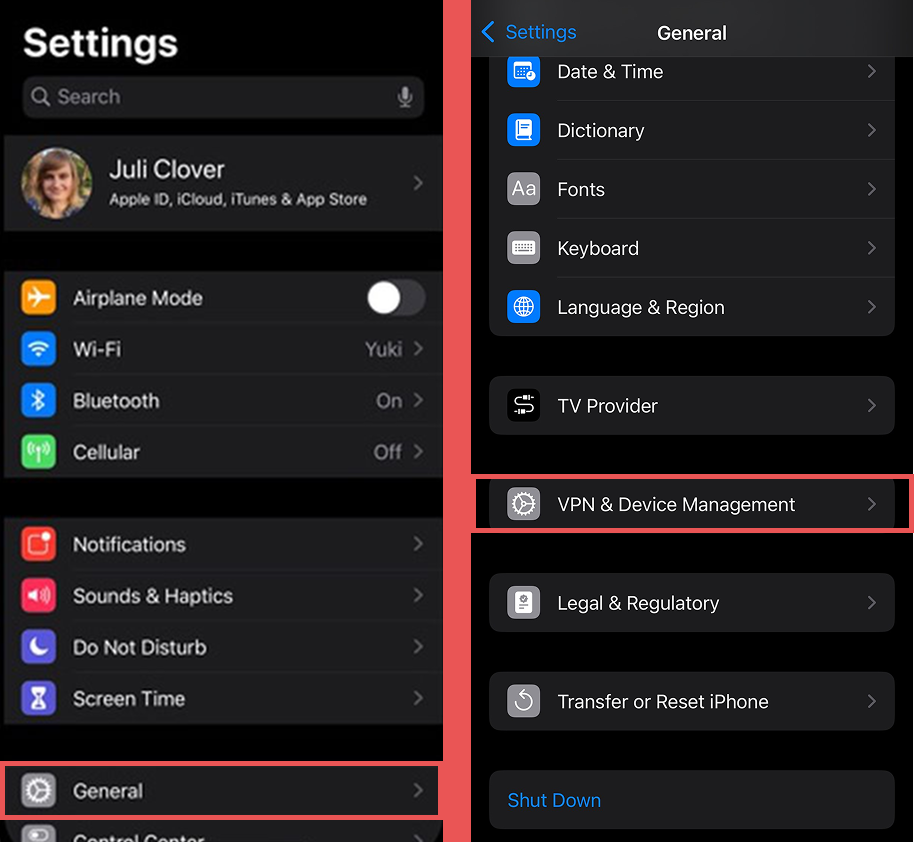Viewport: 914px width, 842px height.
Task: Tap the microphone icon in search bar
Action: [405, 97]
